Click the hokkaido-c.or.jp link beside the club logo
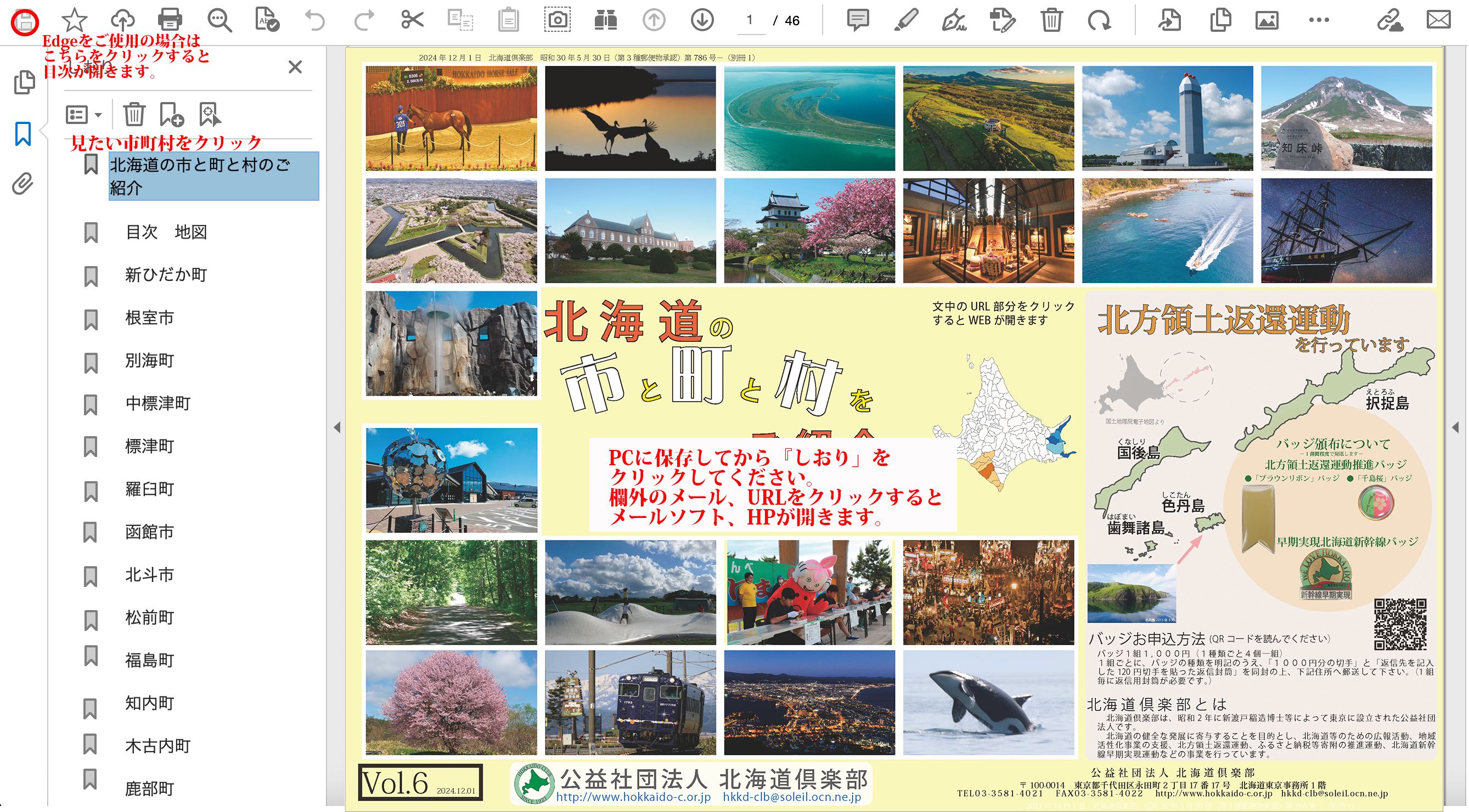Image resolution: width=1469 pixels, height=812 pixels. tap(633, 797)
